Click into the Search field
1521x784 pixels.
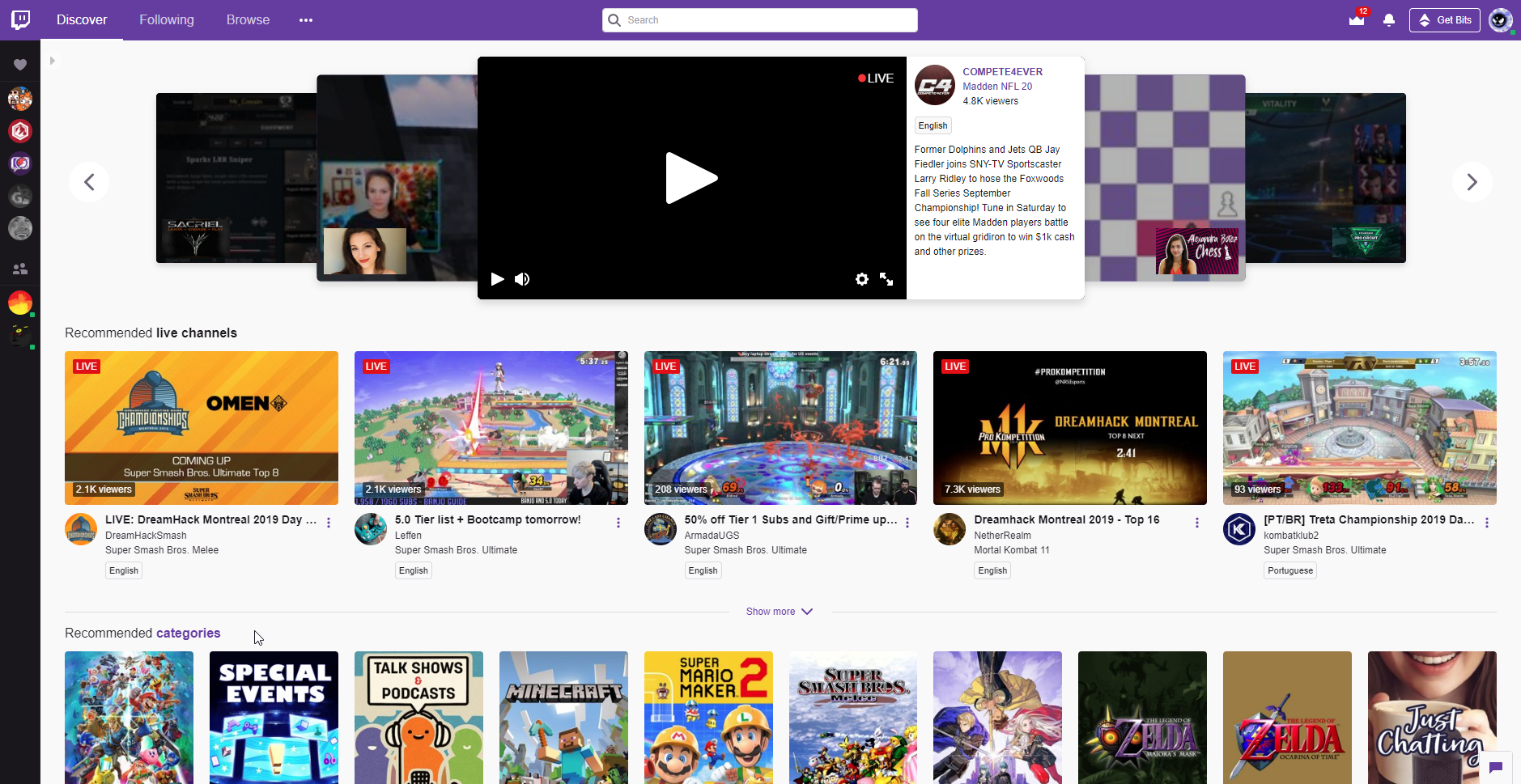(x=760, y=20)
